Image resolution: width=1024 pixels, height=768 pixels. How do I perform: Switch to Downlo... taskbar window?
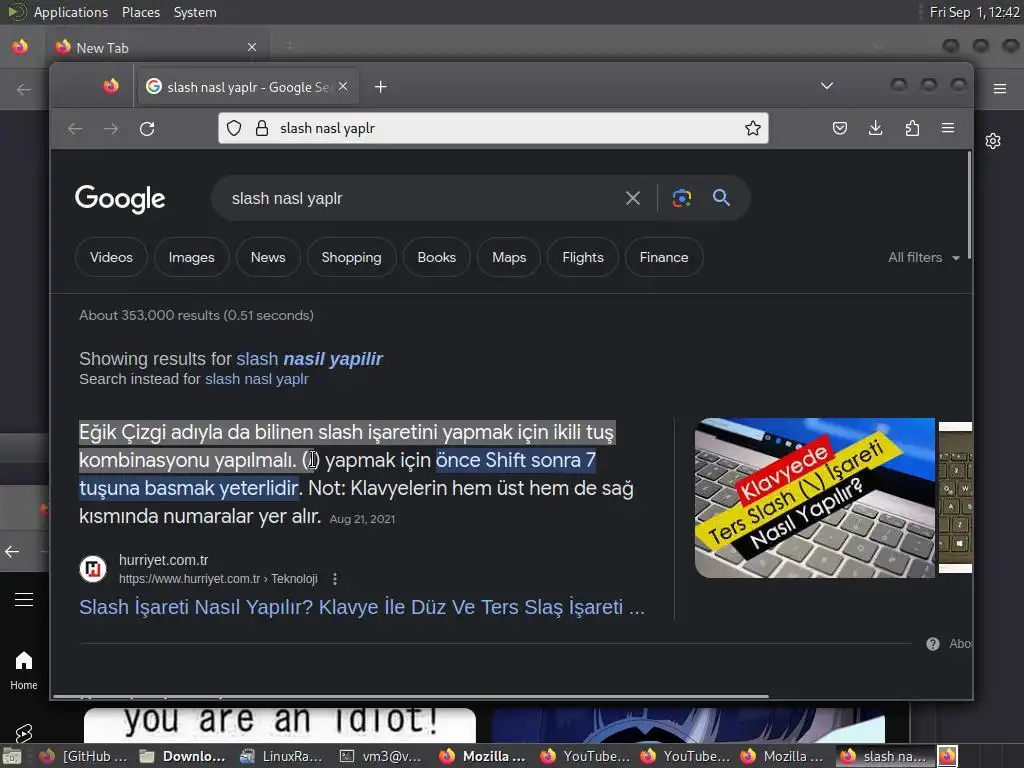[x=183, y=756]
